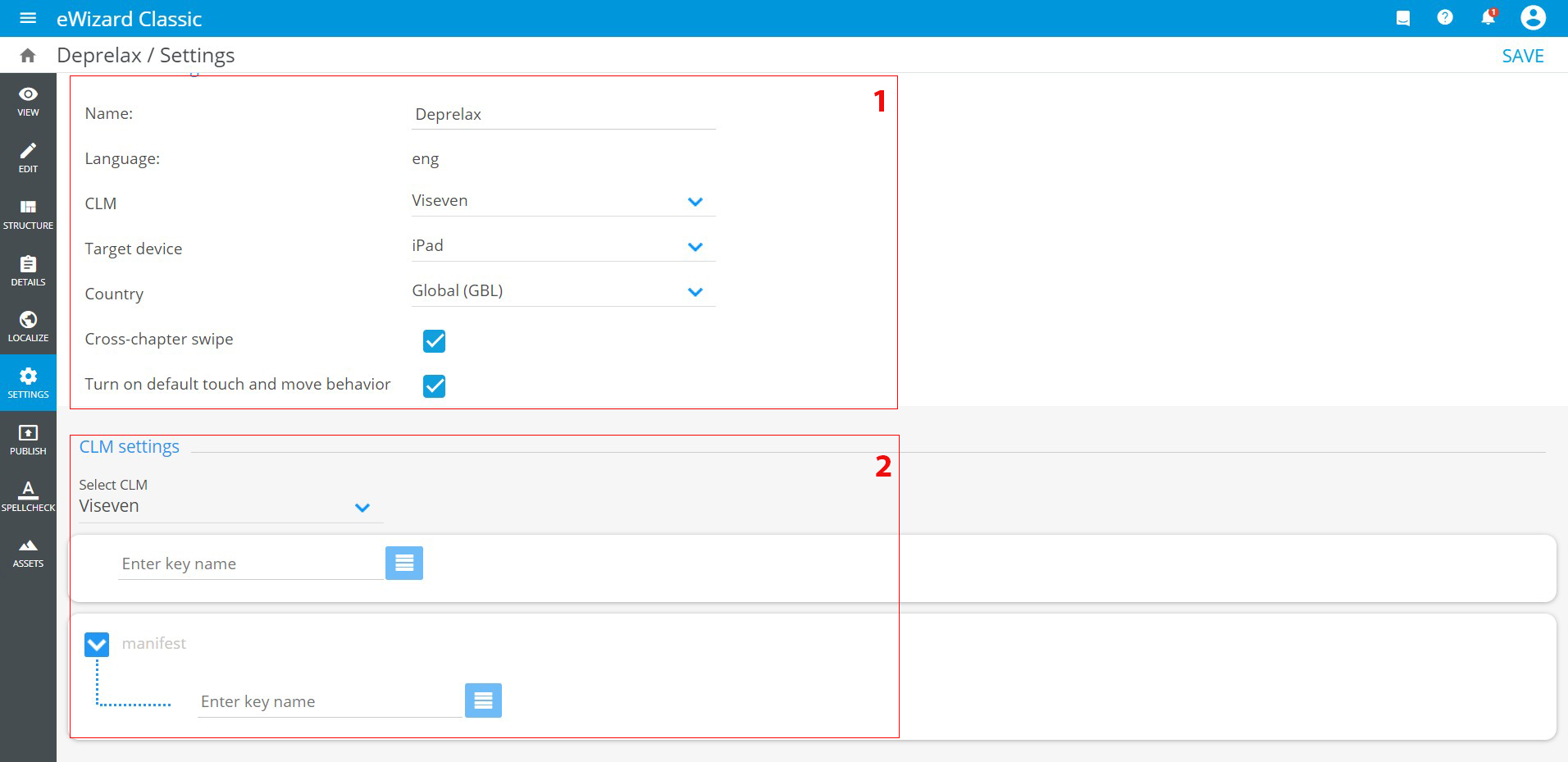Expand the Target device dropdown

click(563, 247)
